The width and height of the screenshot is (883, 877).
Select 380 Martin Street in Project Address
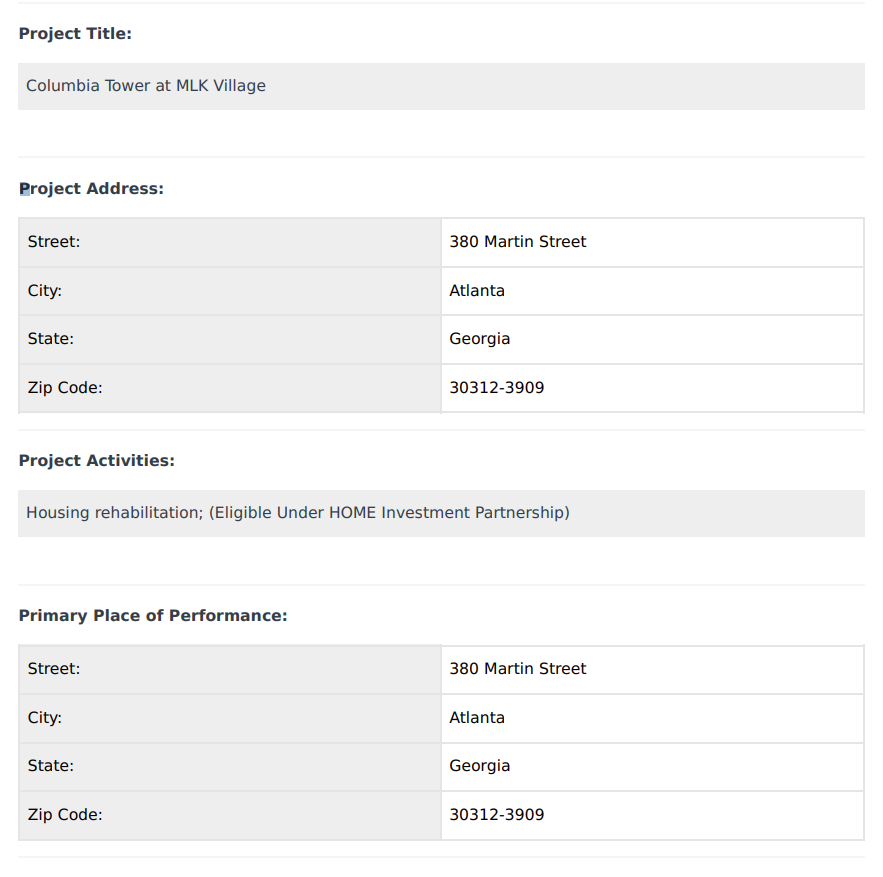[x=518, y=242]
